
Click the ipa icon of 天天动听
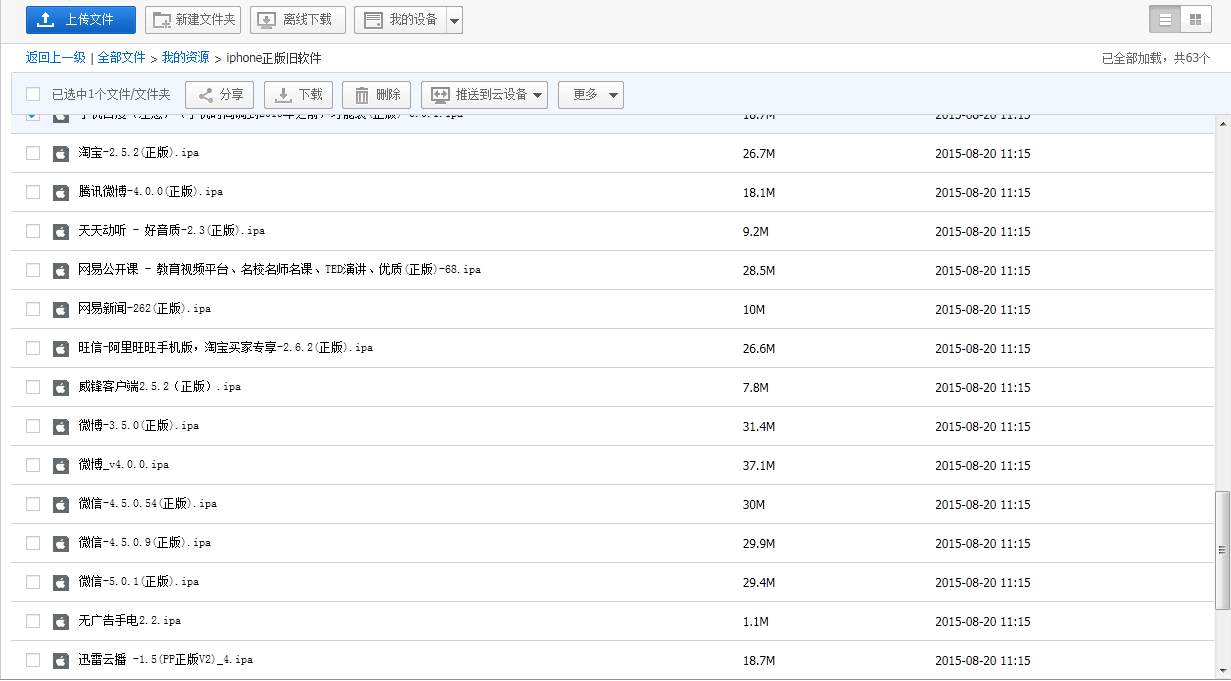[x=61, y=232]
